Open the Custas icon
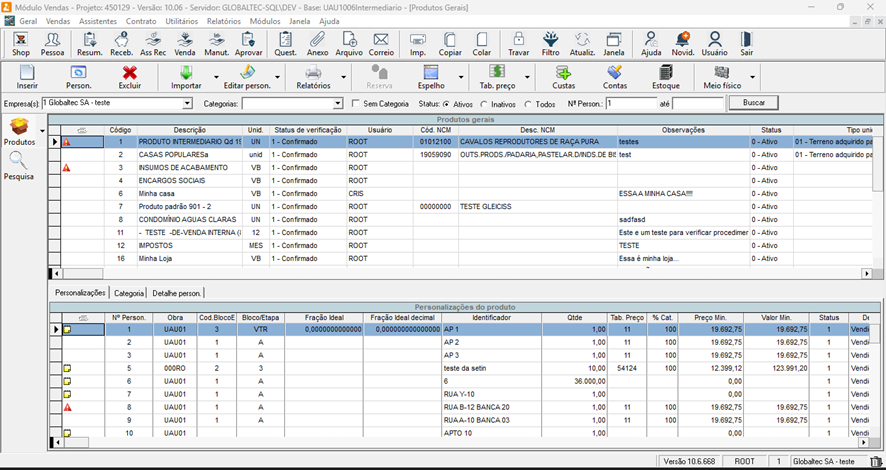886x470 pixels. click(x=563, y=76)
